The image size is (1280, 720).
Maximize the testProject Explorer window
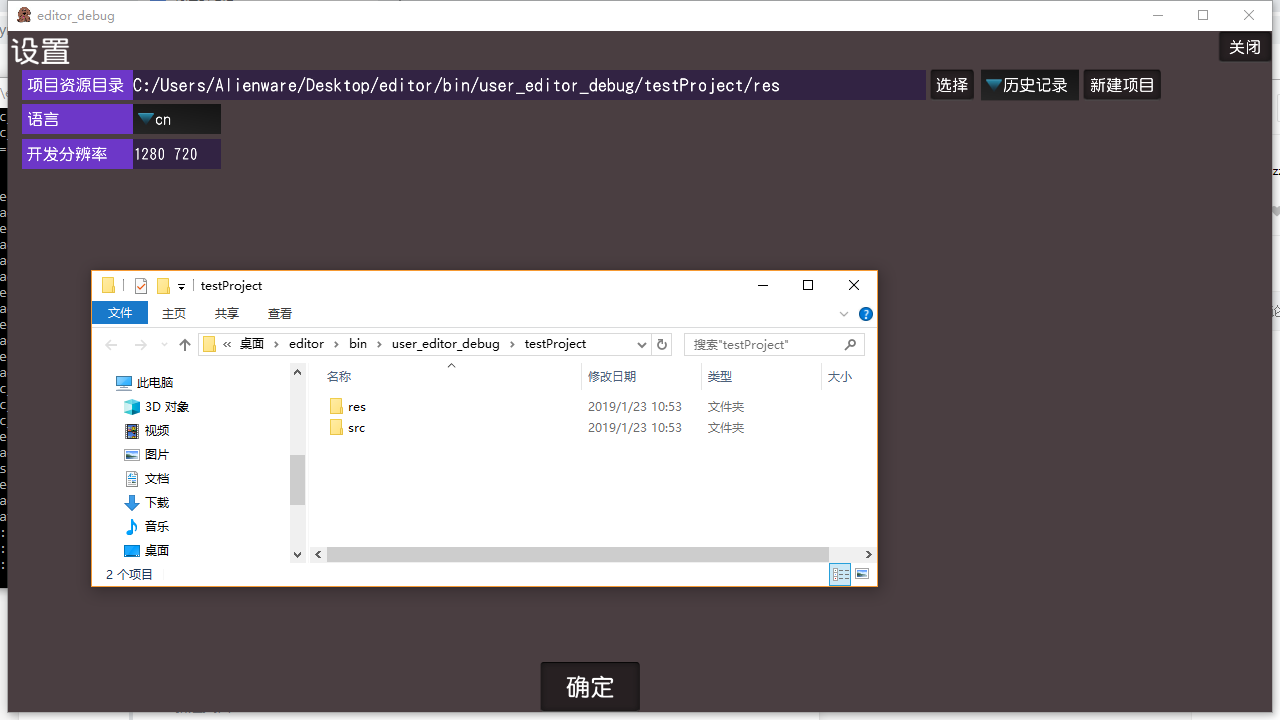point(808,285)
